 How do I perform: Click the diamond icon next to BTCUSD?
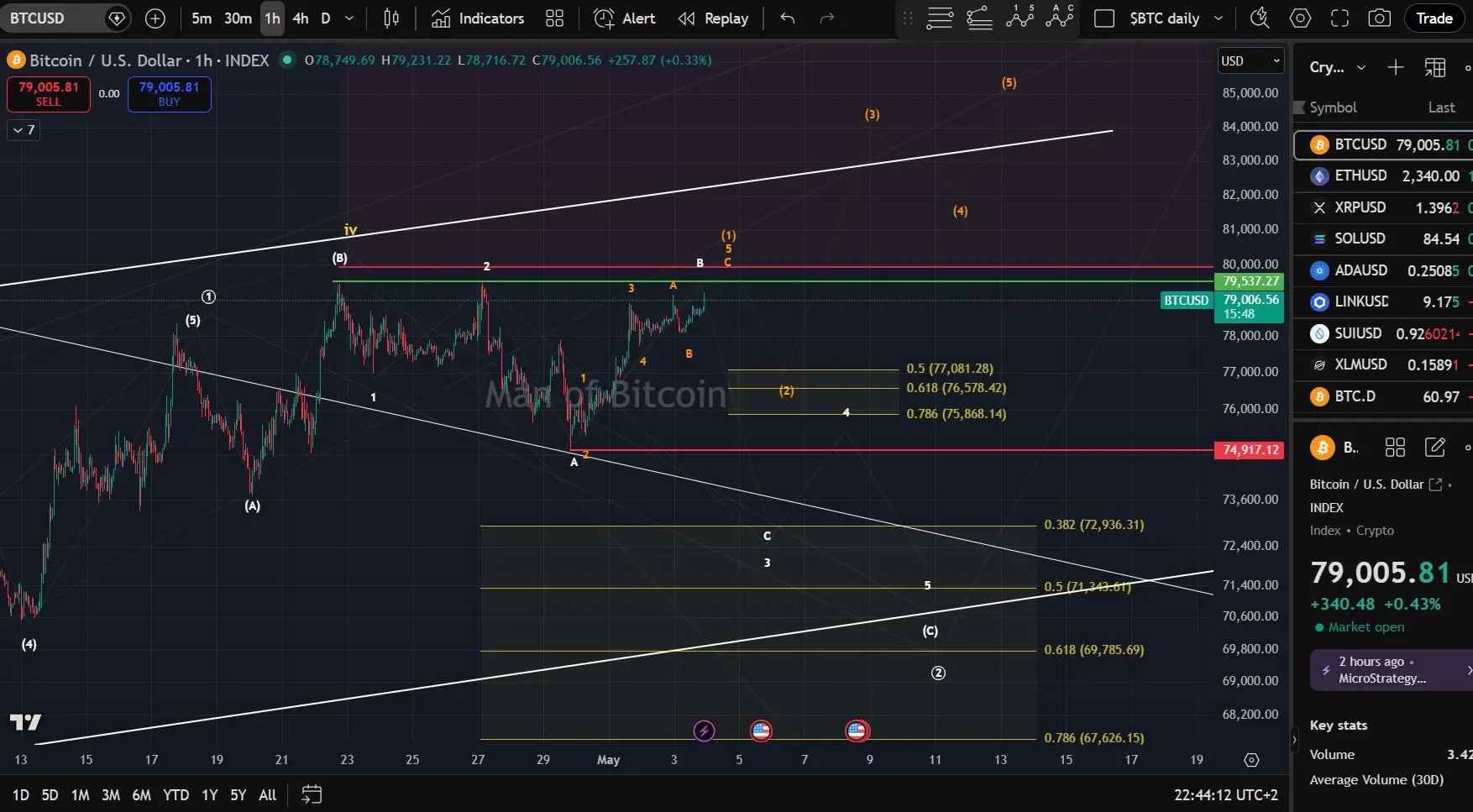117,18
